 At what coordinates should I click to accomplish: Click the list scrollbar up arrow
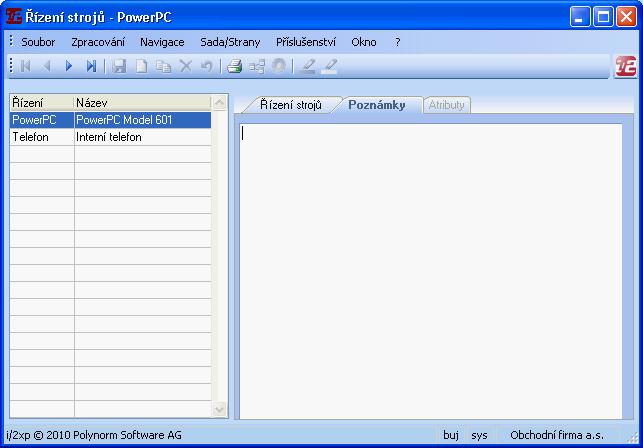pyautogui.click(x=219, y=103)
